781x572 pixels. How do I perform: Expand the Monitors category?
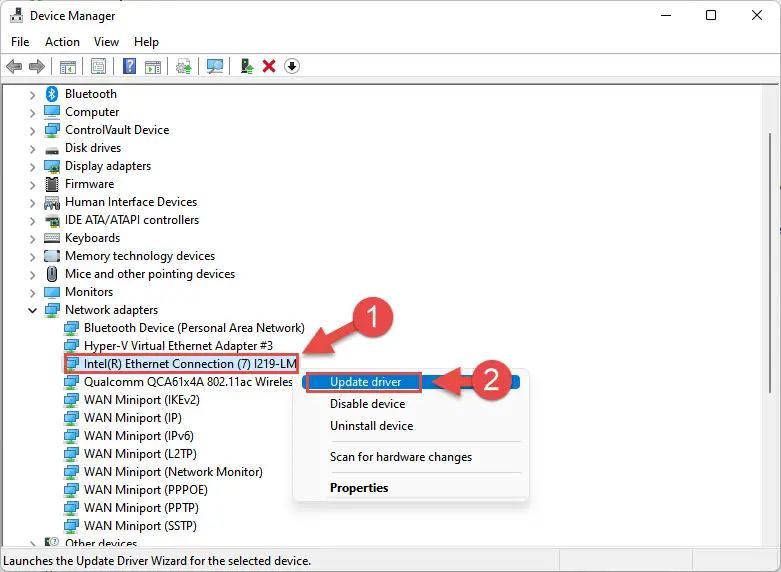[32, 292]
